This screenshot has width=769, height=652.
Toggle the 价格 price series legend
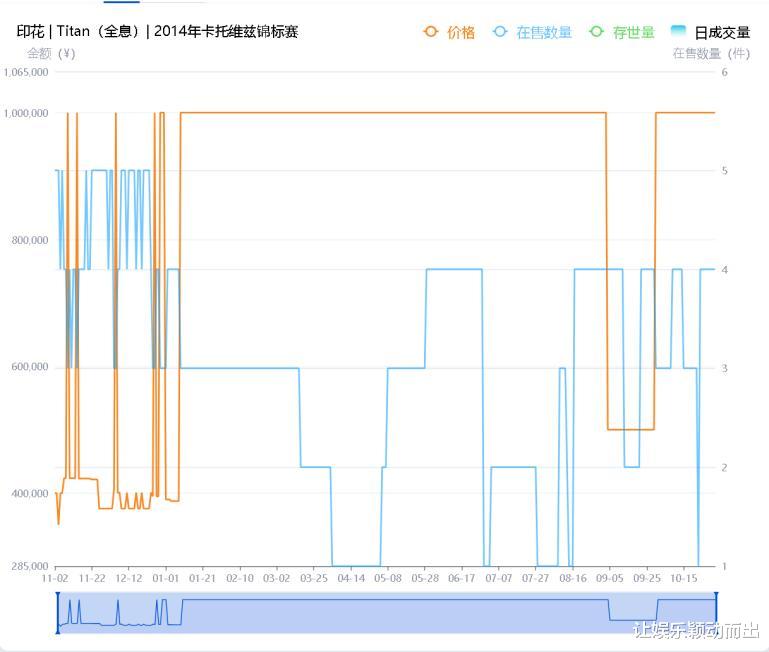[x=449, y=32]
